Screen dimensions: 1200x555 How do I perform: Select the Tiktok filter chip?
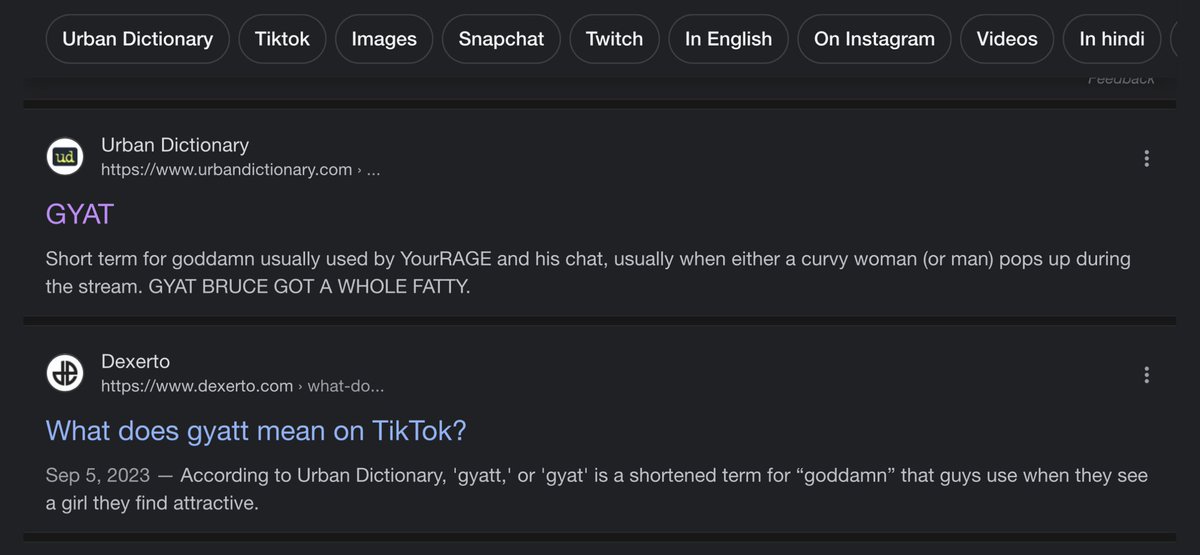(x=282, y=39)
